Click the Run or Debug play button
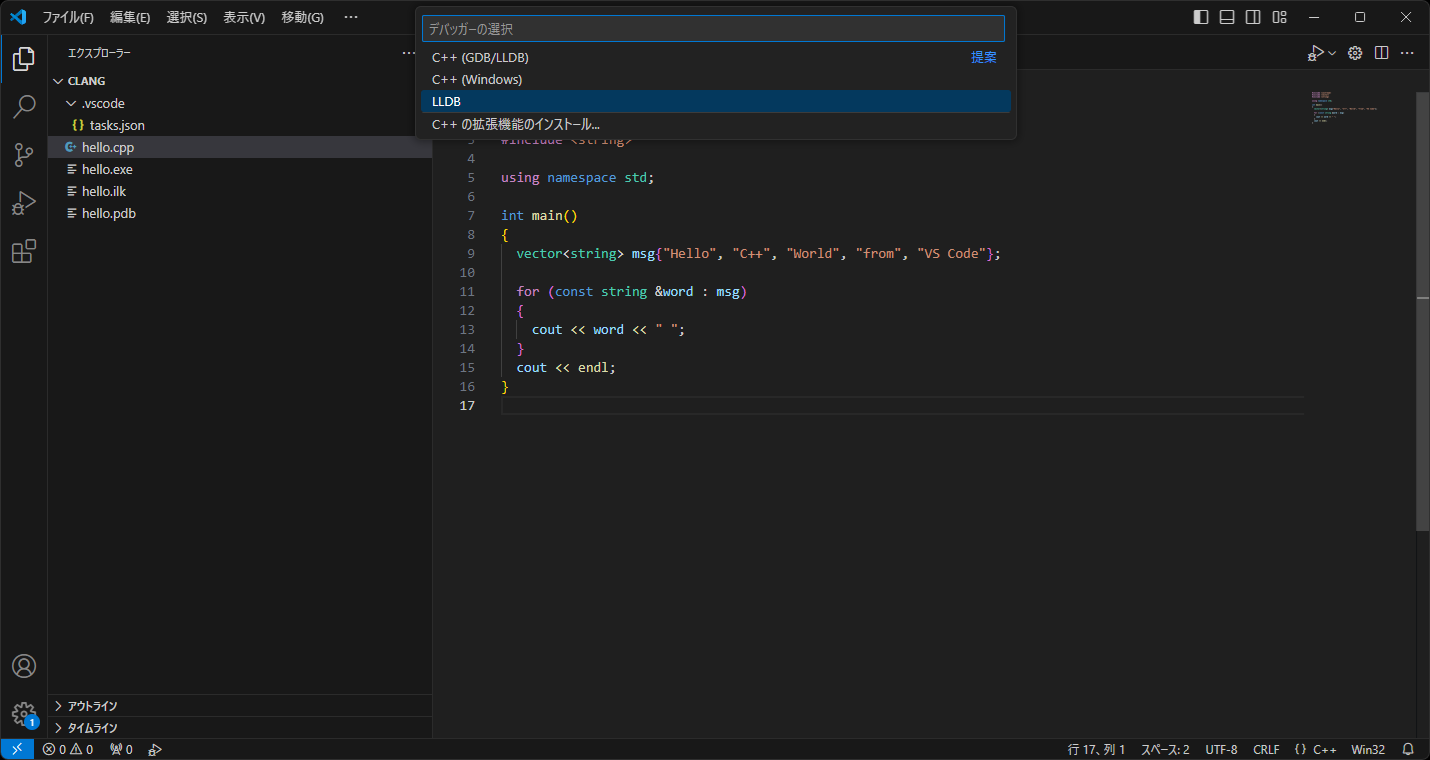 click(1315, 52)
